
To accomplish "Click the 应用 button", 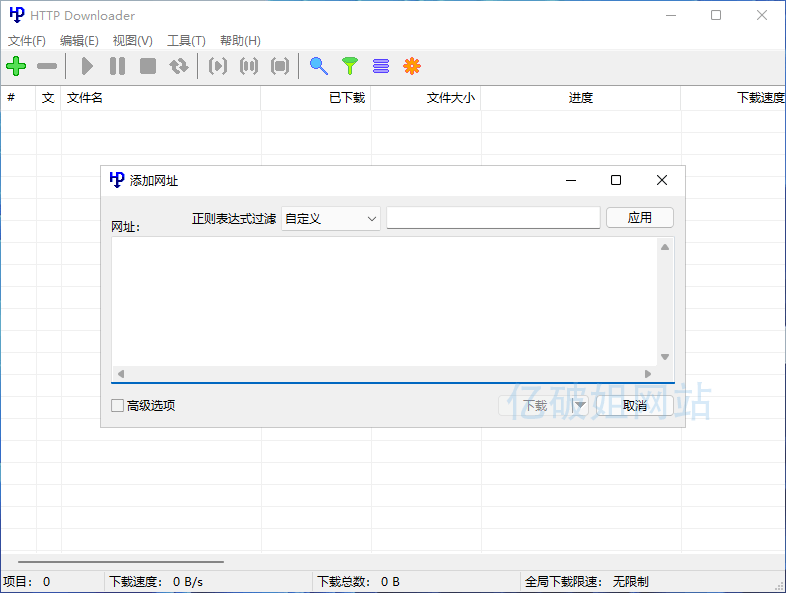I will [640, 218].
